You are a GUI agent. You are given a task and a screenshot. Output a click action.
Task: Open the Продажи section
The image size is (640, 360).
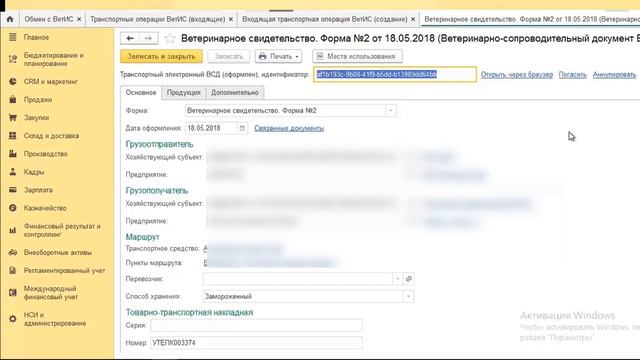38,100
